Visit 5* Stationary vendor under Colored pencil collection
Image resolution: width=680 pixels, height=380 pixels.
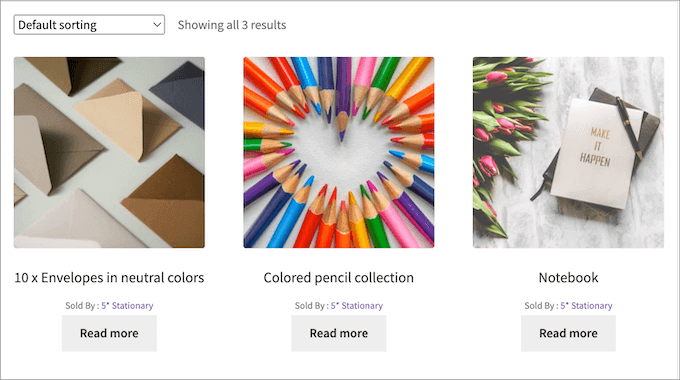[x=356, y=305]
